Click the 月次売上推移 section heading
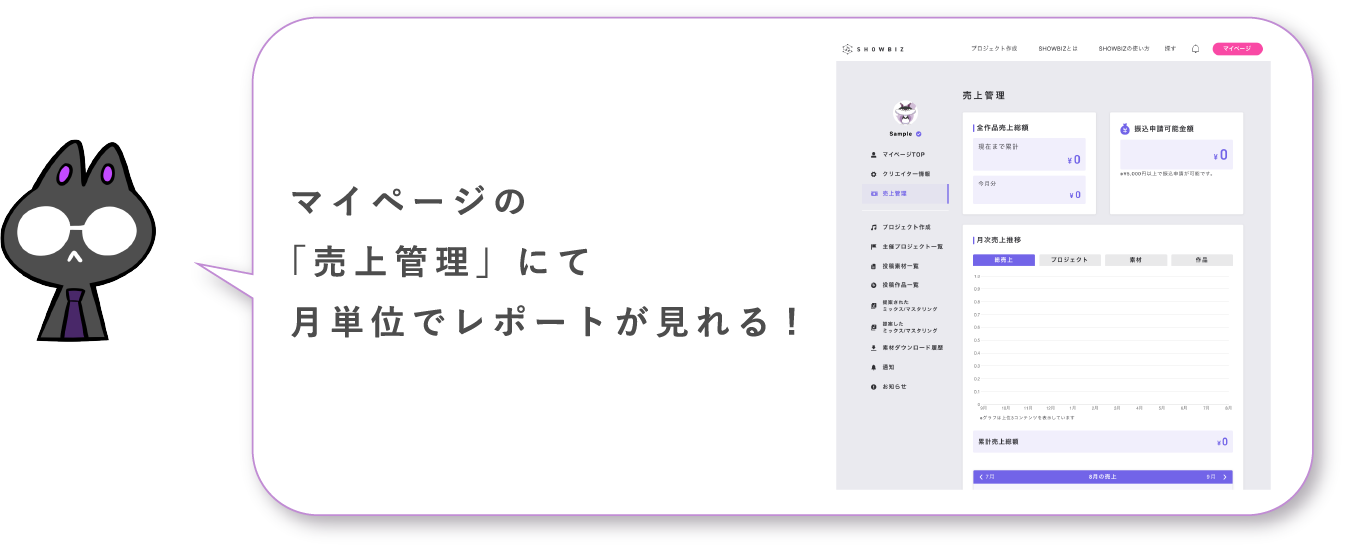This screenshot has width=1348, height=550. click(x=999, y=240)
